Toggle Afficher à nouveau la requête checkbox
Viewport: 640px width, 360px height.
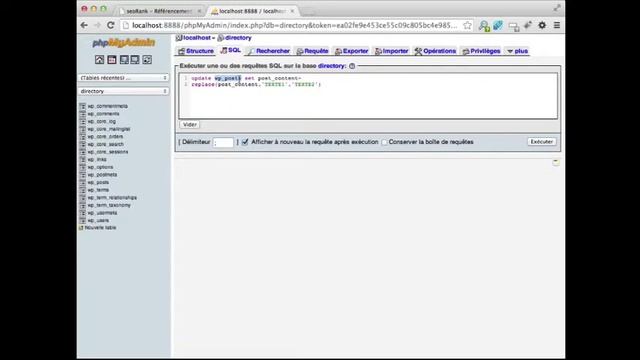coord(245,142)
